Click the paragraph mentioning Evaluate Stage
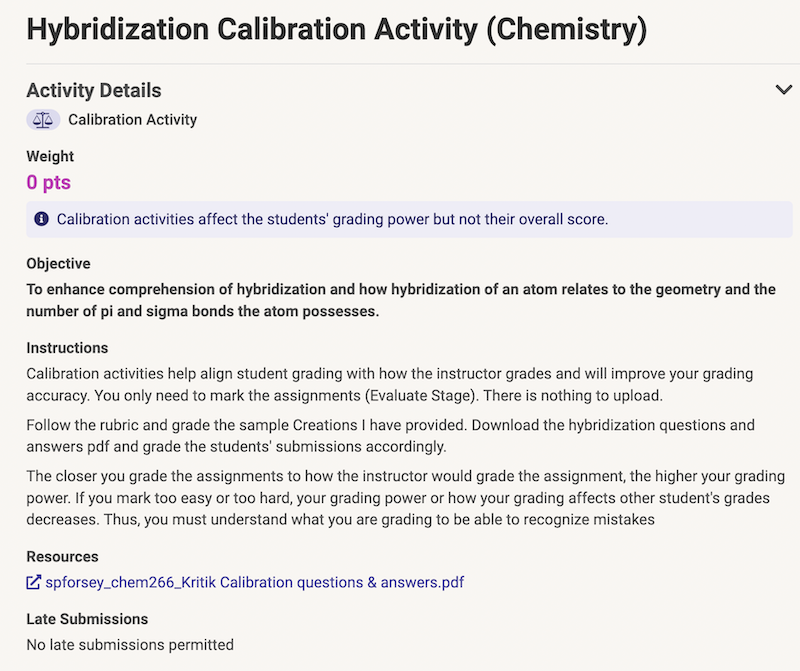This screenshot has width=800, height=671. (390, 384)
